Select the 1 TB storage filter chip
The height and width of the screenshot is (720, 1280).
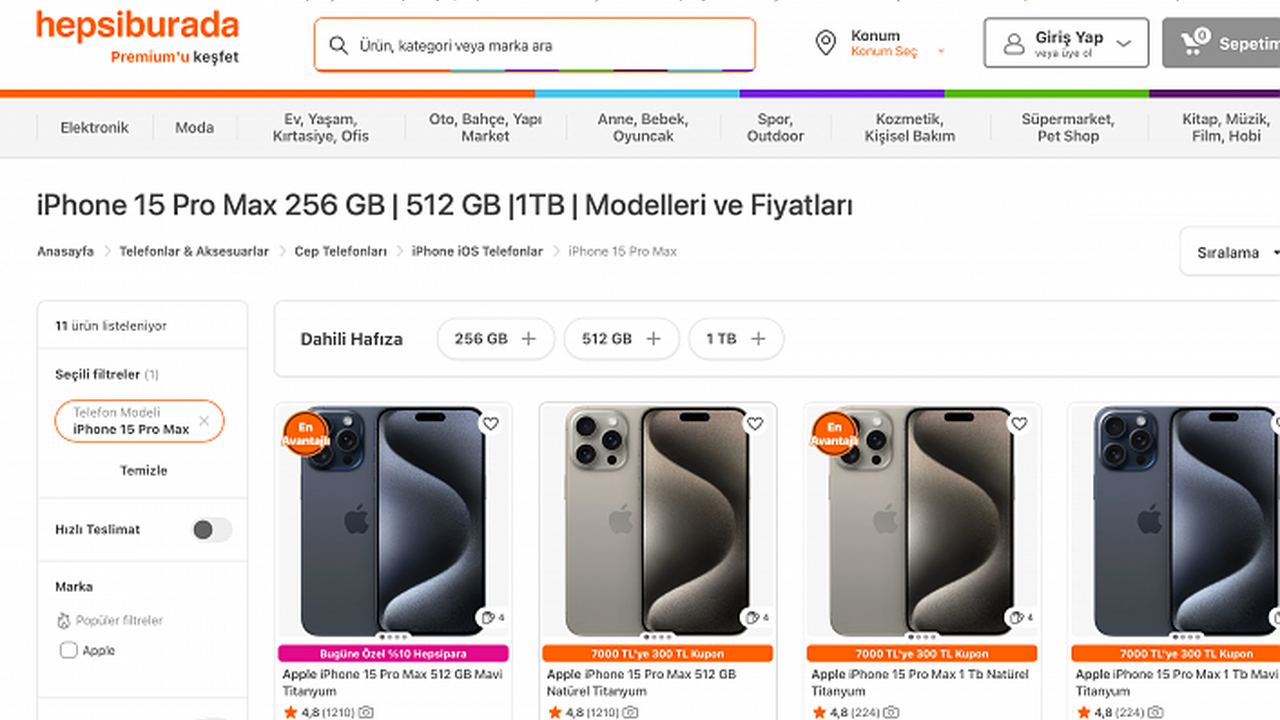(735, 339)
